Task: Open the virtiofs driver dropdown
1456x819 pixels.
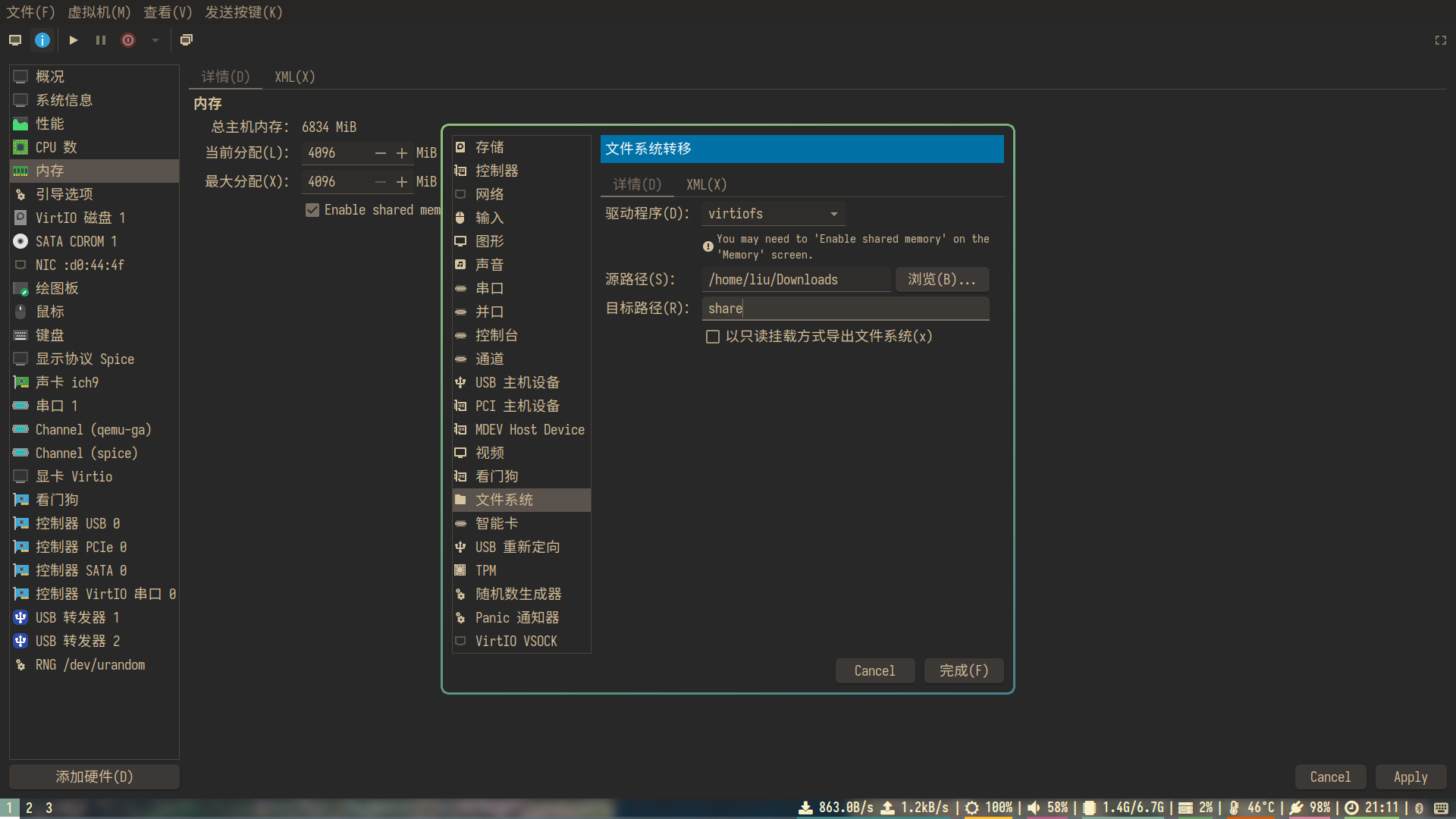Action: tap(773, 214)
